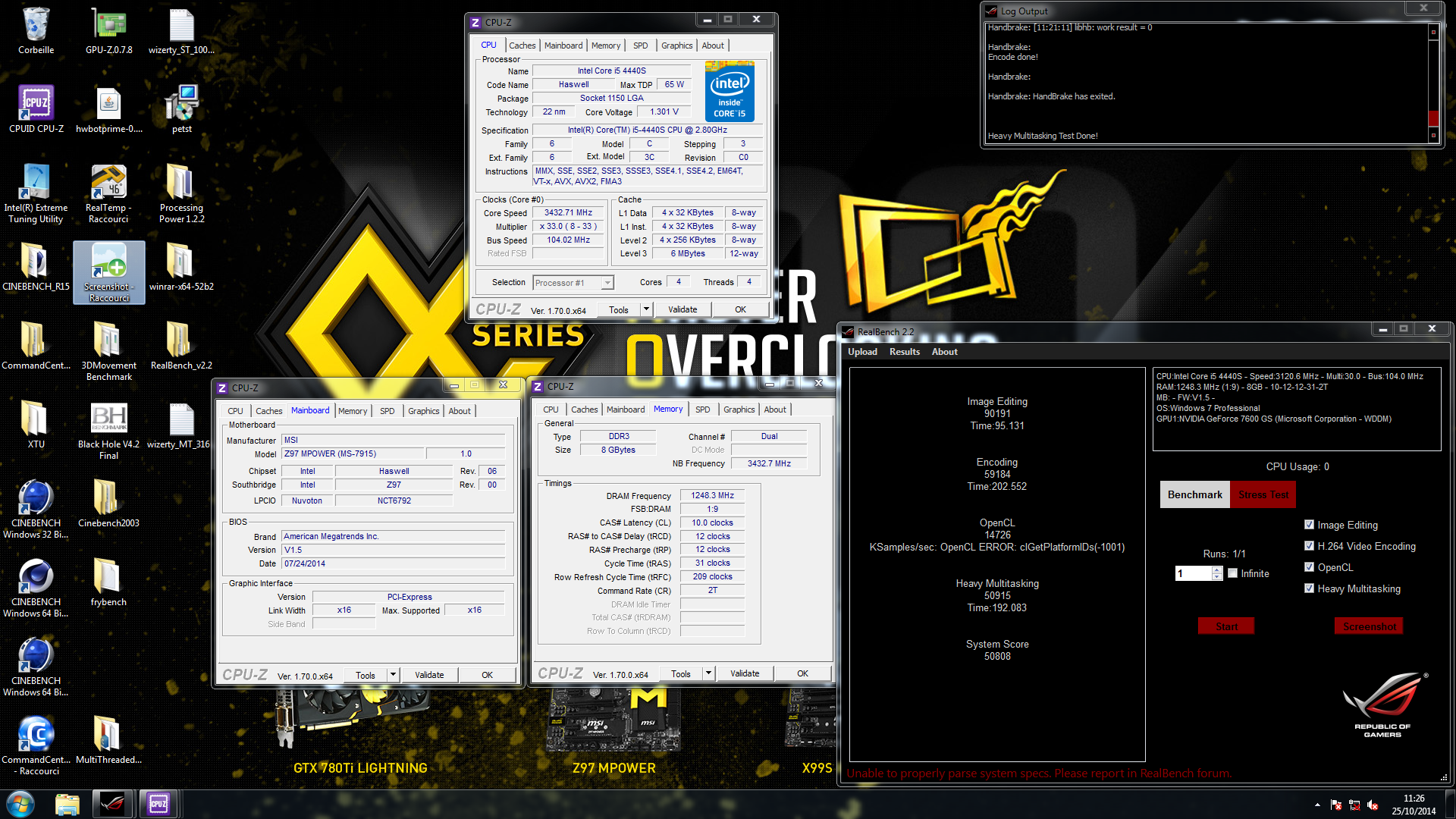Viewport: 1456px width, 819px height.
Task: Toggle the OpenCL test checkbox
Action: [x=1309, y=567]
